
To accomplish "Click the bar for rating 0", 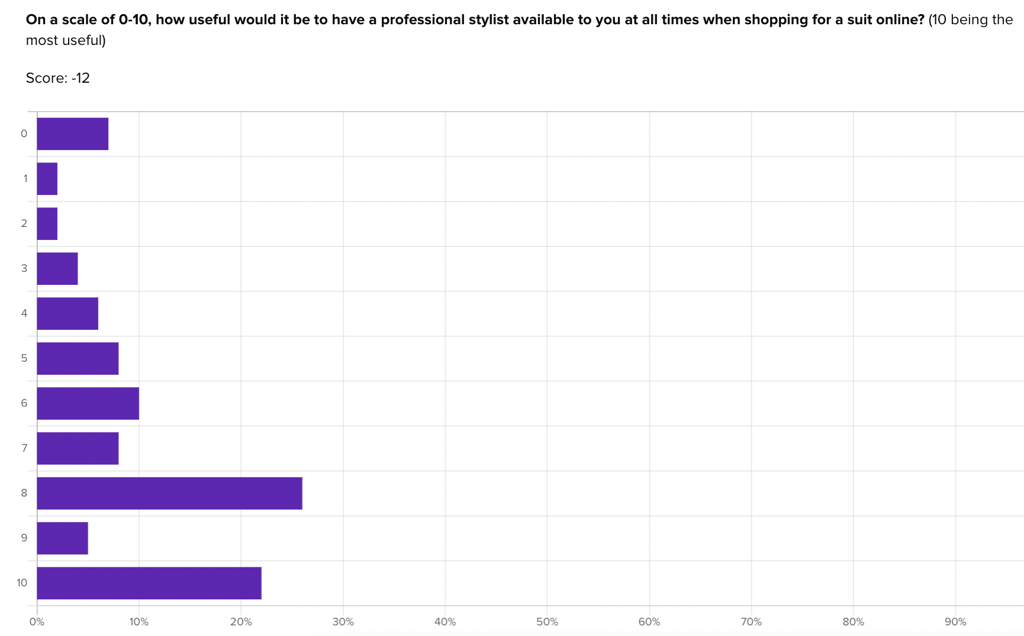I will pyautogui.click(x=72, y=134).
